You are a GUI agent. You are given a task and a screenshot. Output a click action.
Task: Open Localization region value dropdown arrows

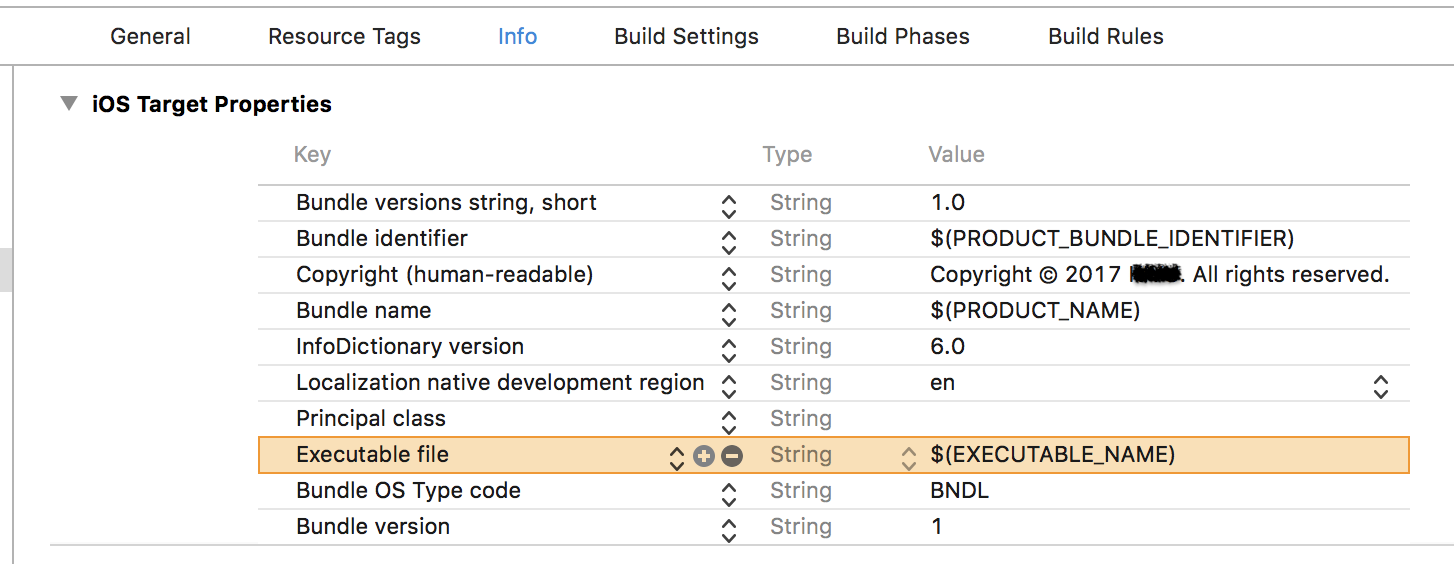coord(1380,386)
